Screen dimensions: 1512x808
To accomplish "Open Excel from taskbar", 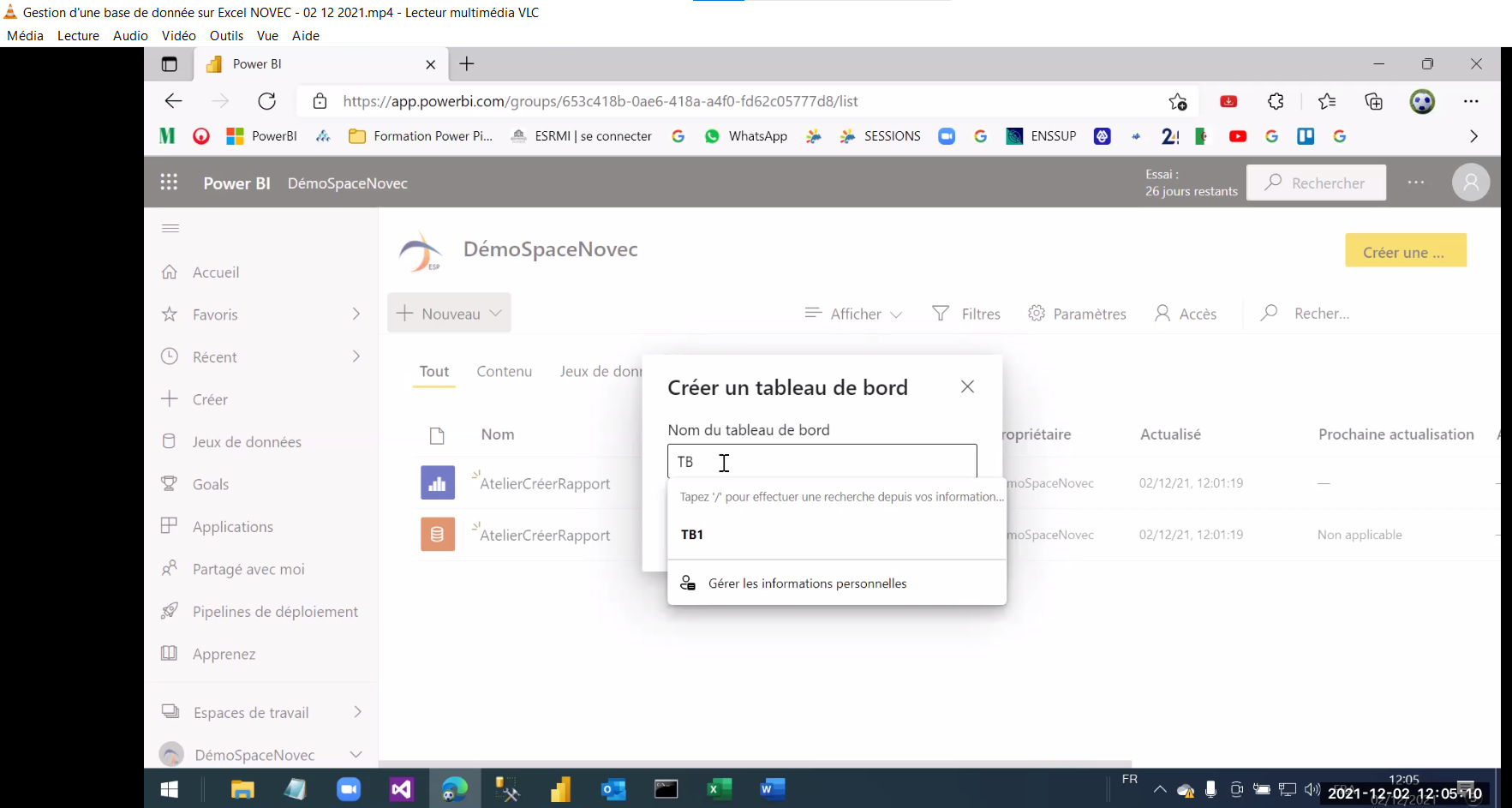I will click(x=720, y=789).
